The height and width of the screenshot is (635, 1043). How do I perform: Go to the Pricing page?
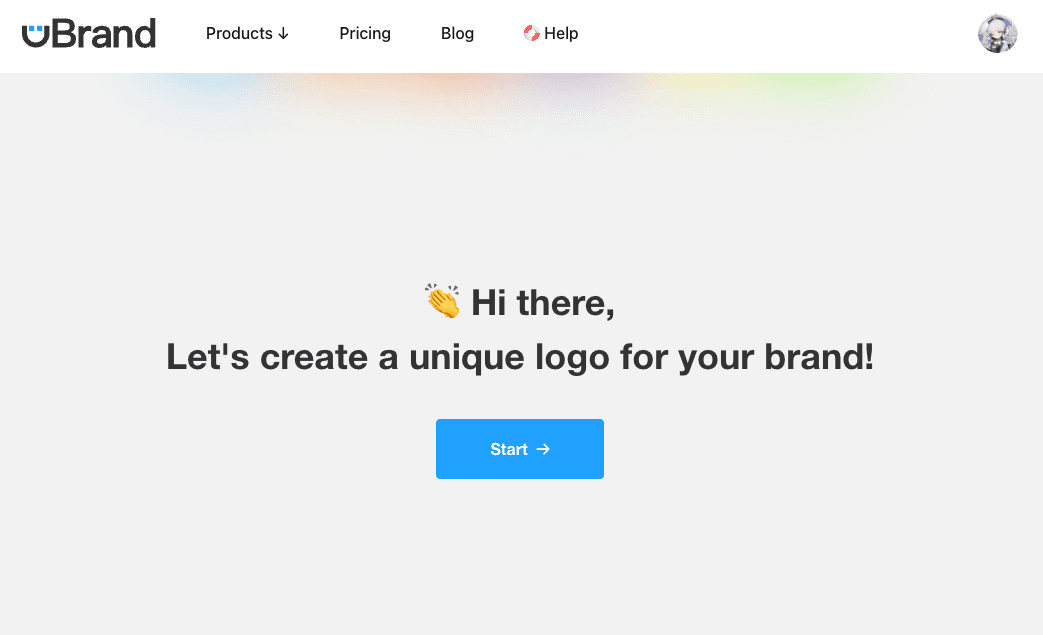(x=365, y=33)
